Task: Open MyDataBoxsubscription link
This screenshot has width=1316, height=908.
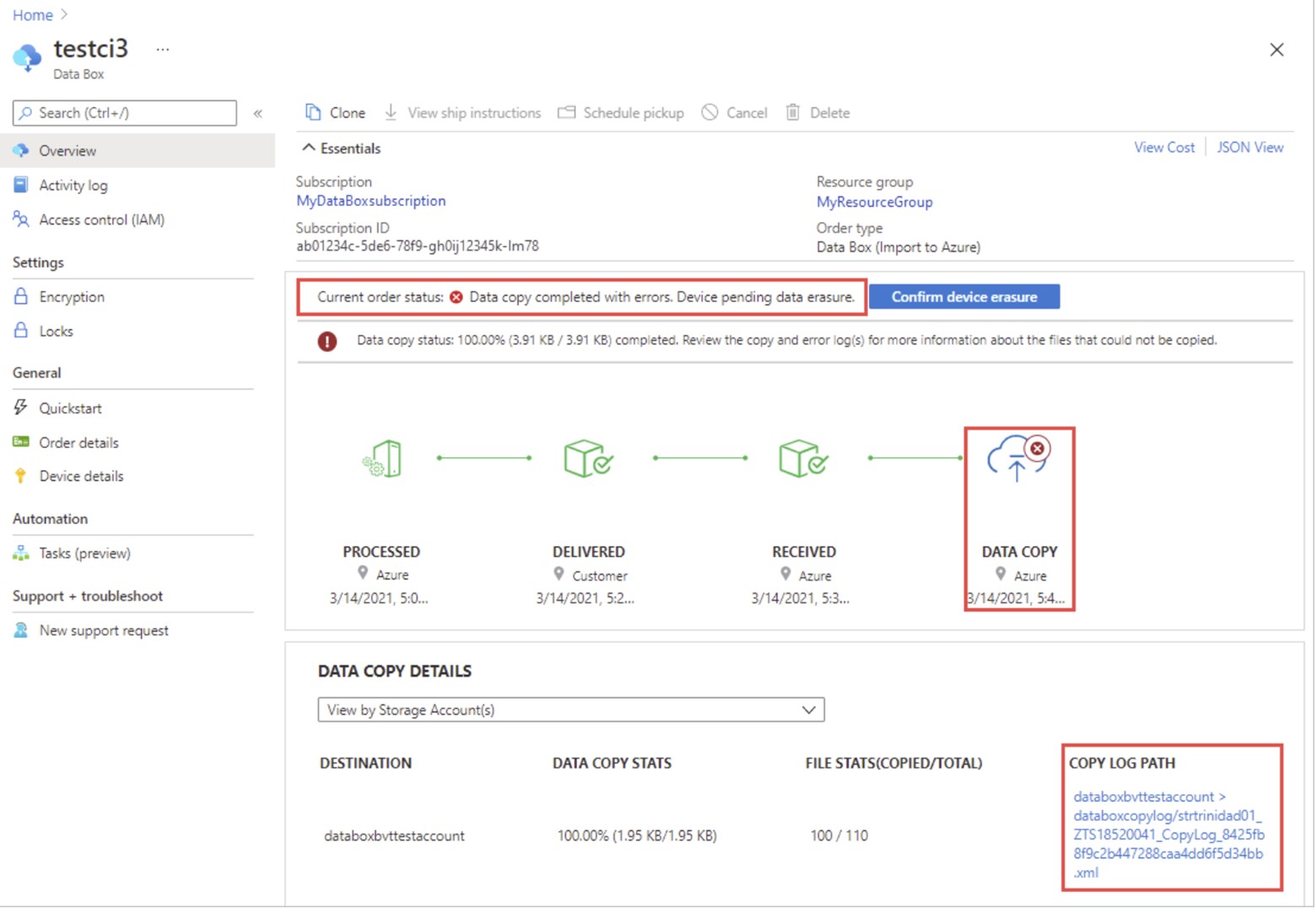Action: click(371, 201)
